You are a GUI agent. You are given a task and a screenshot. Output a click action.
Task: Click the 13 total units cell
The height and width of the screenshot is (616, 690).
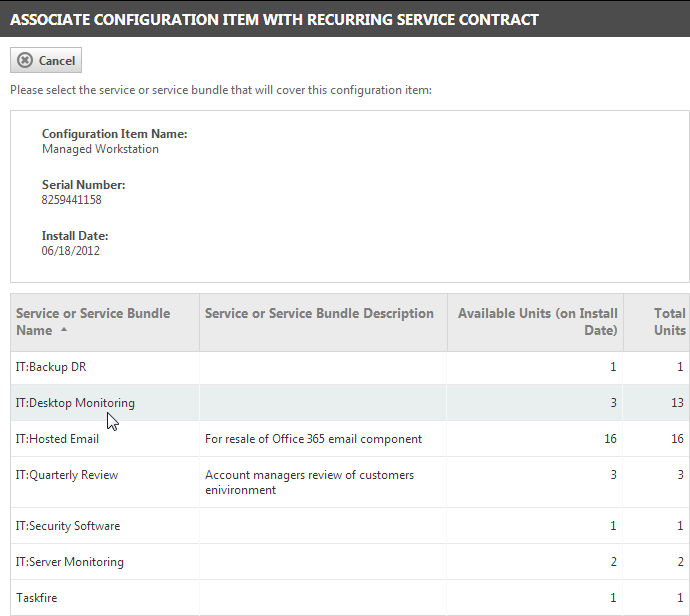(x=677, y=403)
